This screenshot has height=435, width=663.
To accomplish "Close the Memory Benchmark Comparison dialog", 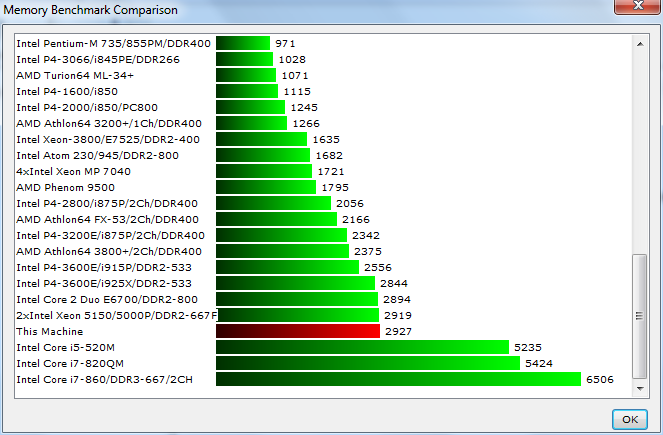I will tap(638, 6).
